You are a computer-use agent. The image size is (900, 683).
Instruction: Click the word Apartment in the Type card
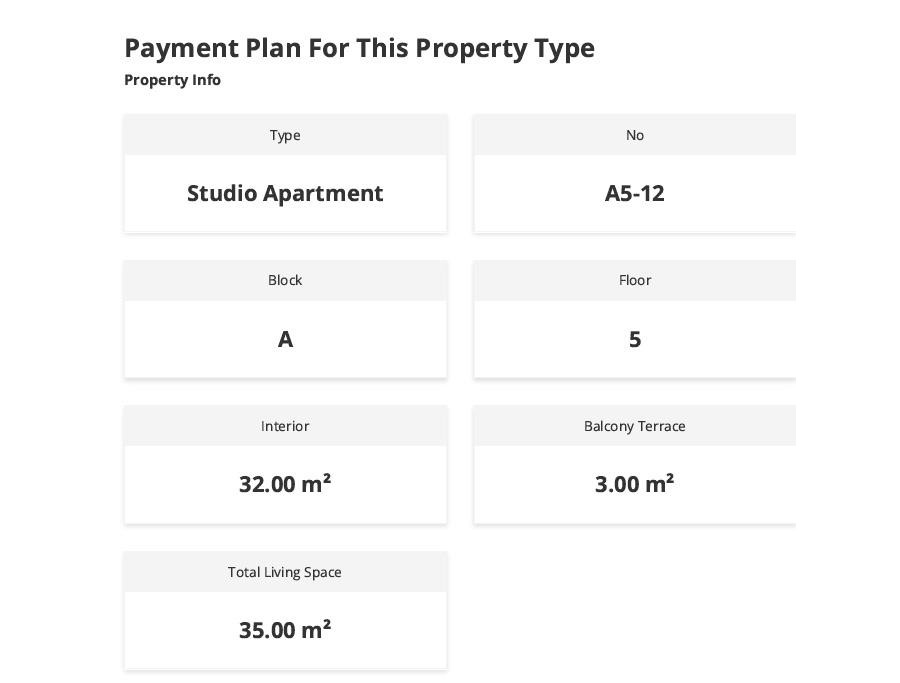pyautogui.click(x=323, y=194)
